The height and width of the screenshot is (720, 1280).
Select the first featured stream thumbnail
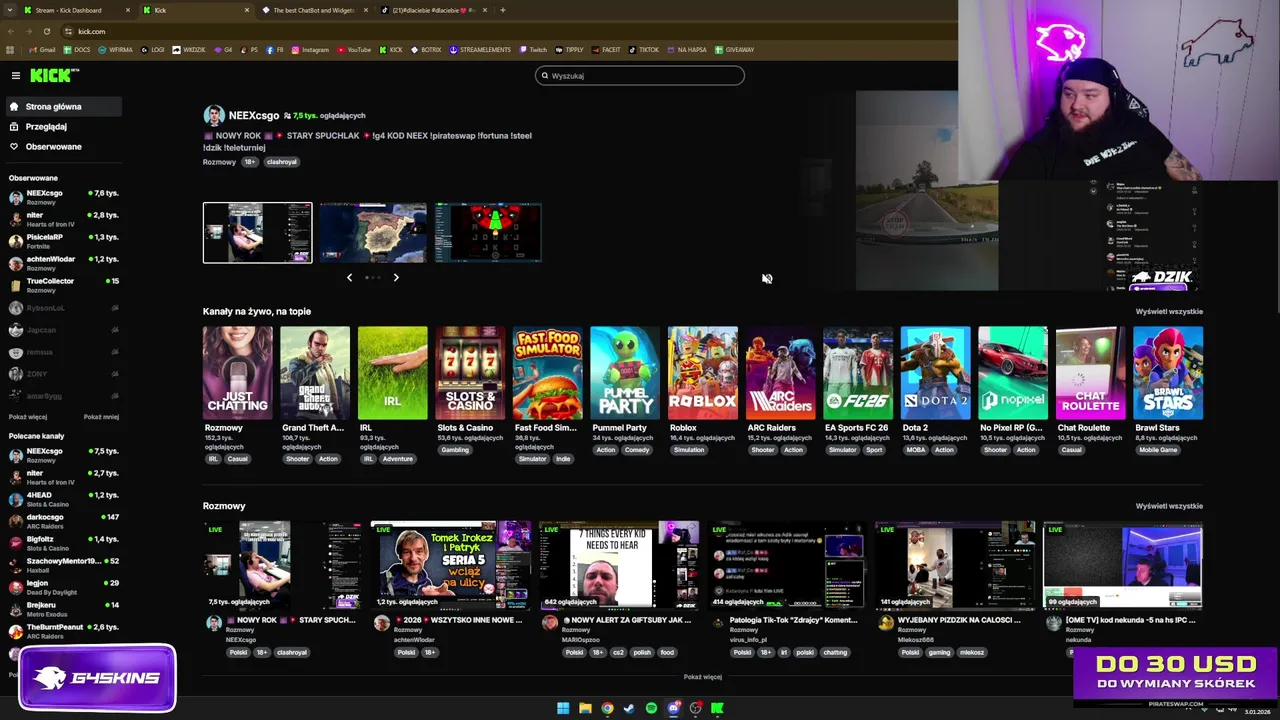pos(257,233)
